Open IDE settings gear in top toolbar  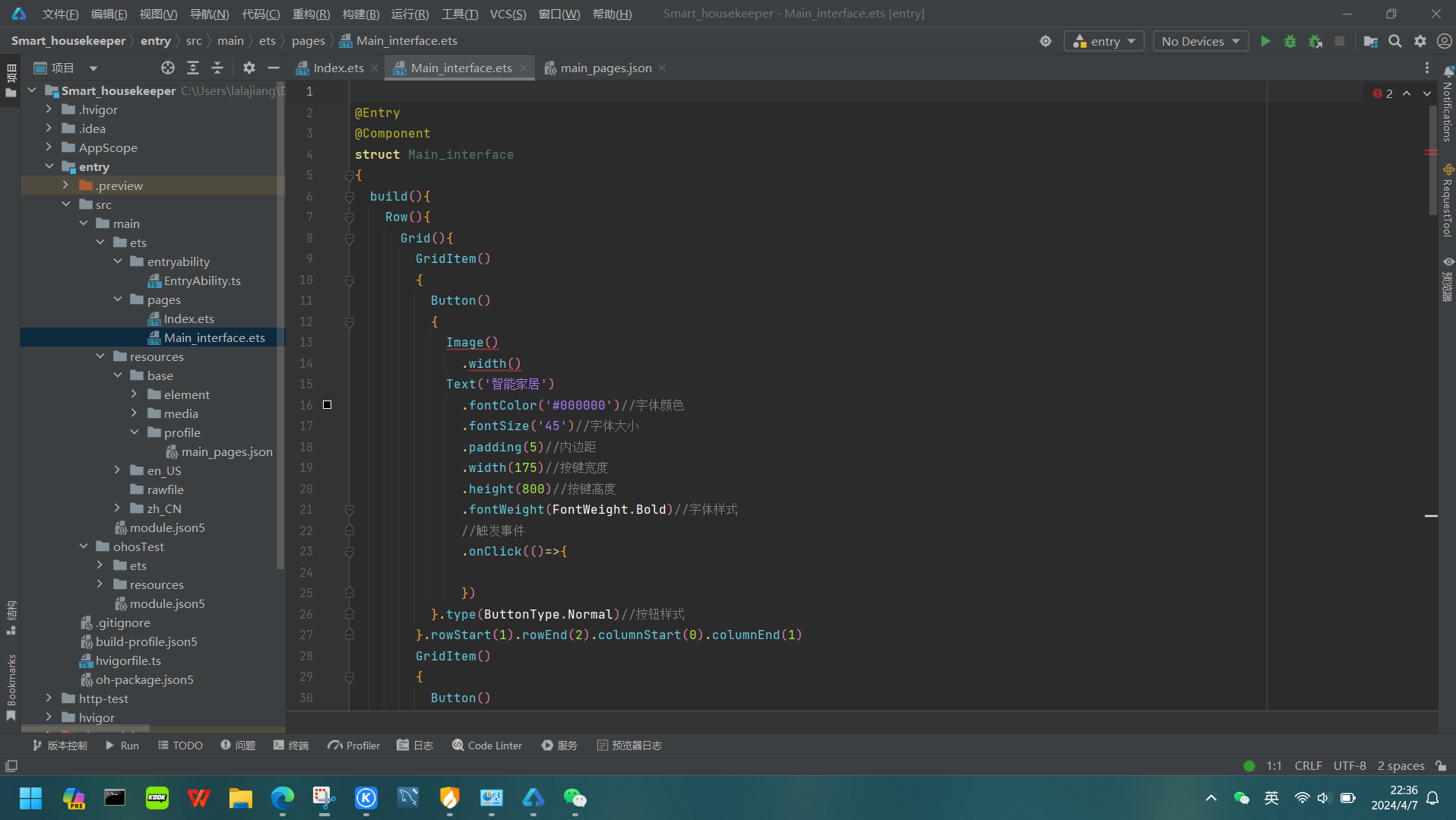click(1420, 41)
